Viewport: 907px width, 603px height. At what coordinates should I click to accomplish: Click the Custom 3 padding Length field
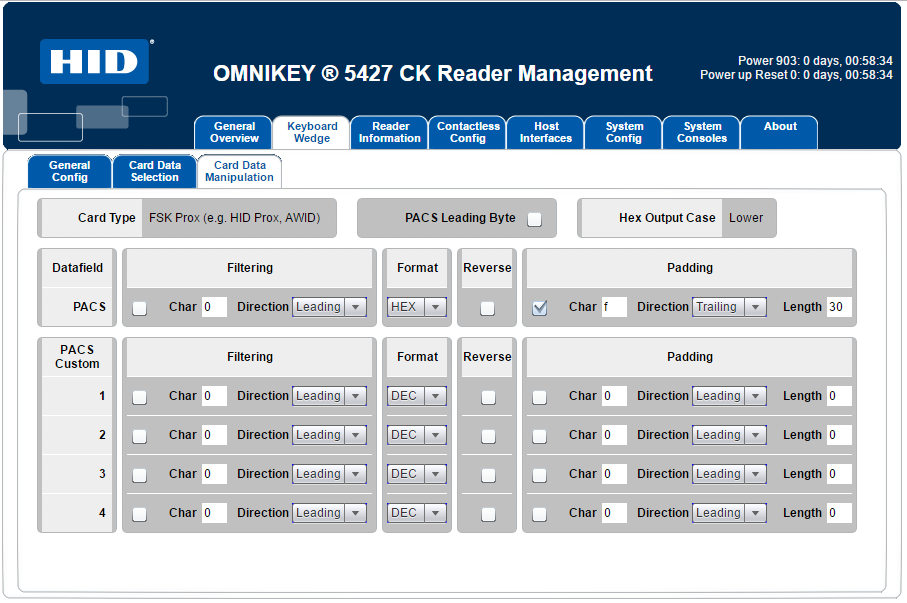coord(839,473)
